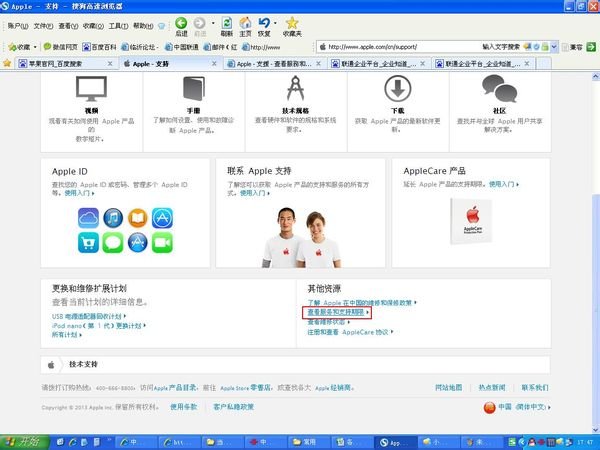This screenshot has height=450, width=600.
Task: Open the 中国联通 bookmark
Action: (x=181, y=47)
